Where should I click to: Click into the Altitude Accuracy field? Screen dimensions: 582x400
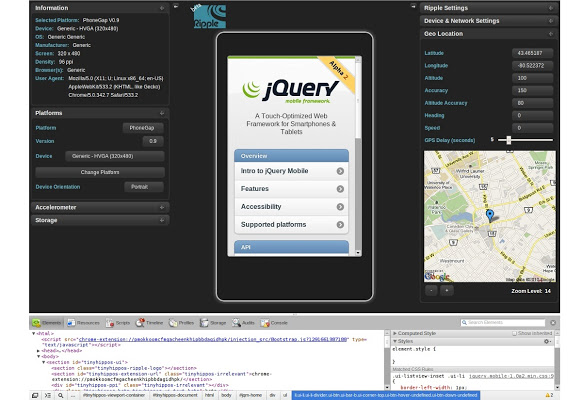[x=532, y=103]
